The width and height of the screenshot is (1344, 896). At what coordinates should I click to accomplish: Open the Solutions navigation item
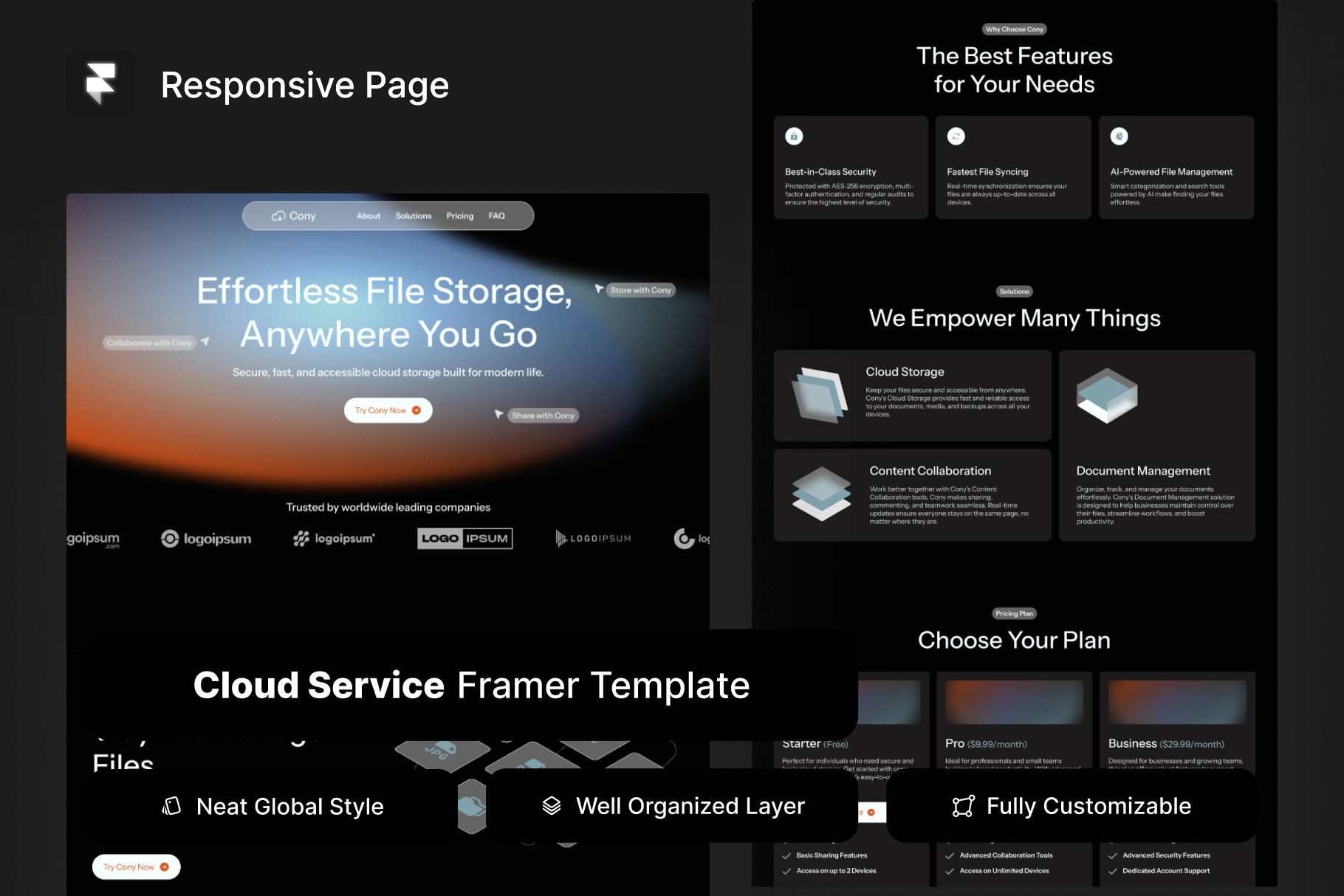point(414,216)
